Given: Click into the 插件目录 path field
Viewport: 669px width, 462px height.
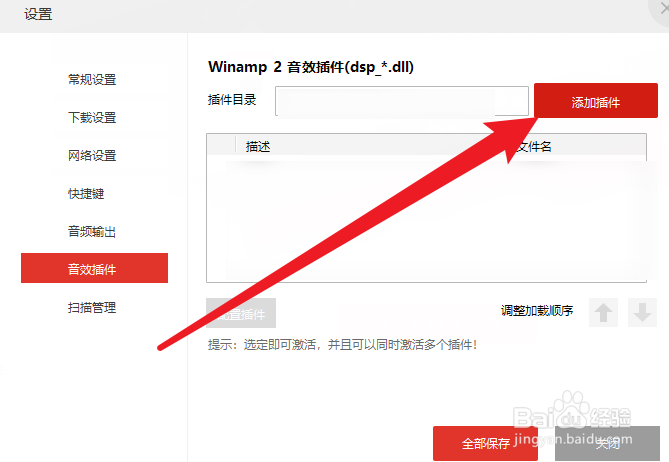Looking at the screenshot, I should click(401, 101).
